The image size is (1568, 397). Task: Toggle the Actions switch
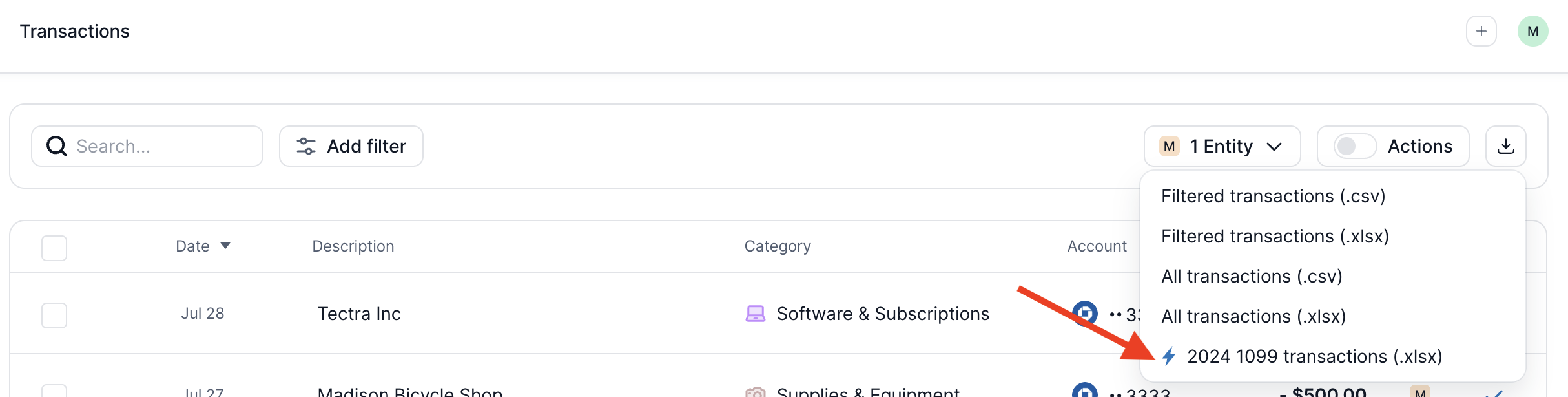(1355, 146)
